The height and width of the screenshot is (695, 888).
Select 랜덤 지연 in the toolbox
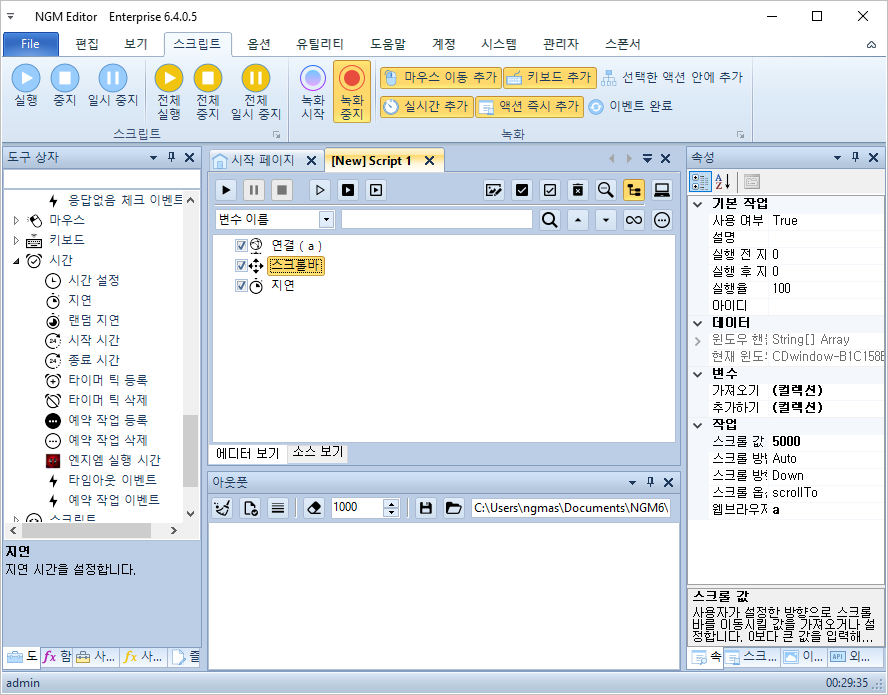[x=93, y=320]
